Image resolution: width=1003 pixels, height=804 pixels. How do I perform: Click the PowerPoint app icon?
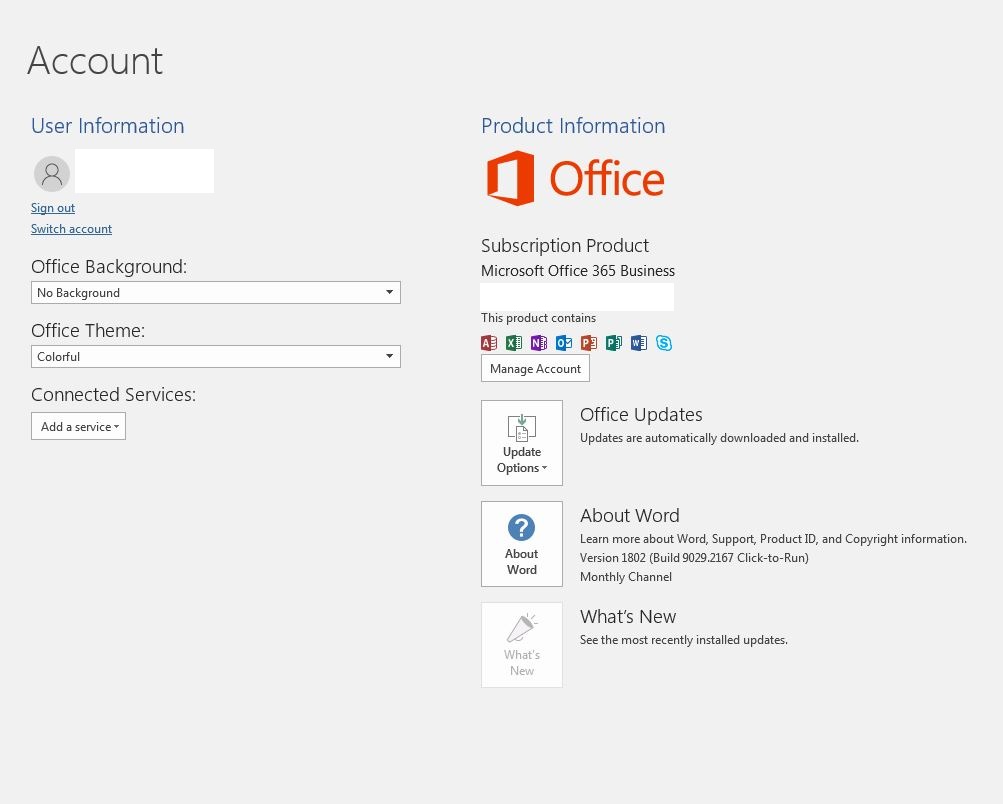[x=588, y=343]
